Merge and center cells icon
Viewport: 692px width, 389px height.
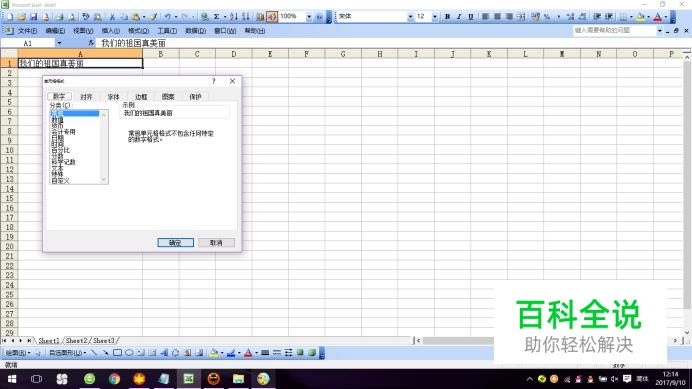521,17
